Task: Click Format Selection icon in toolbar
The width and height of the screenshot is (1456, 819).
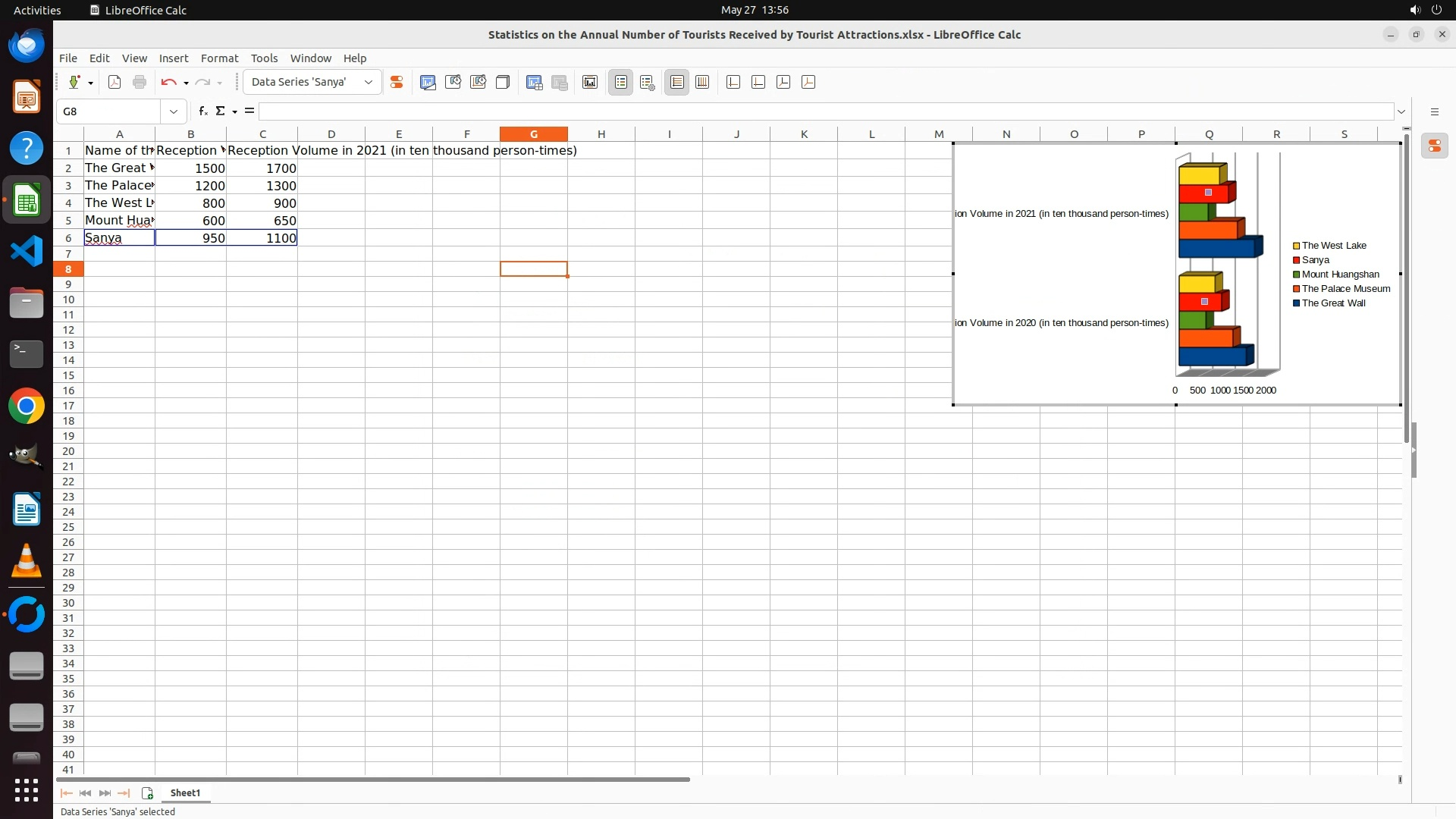Action: coord(396,82)
